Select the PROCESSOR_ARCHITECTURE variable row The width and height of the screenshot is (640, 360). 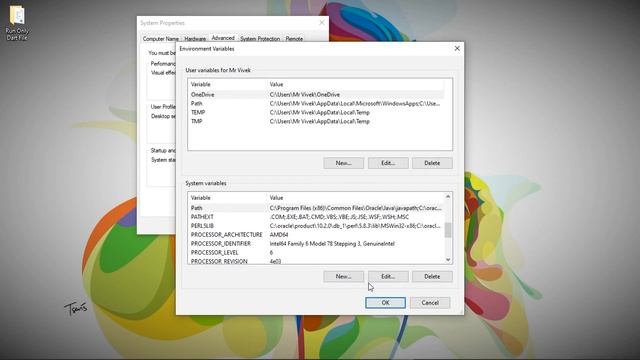[316, 235]
